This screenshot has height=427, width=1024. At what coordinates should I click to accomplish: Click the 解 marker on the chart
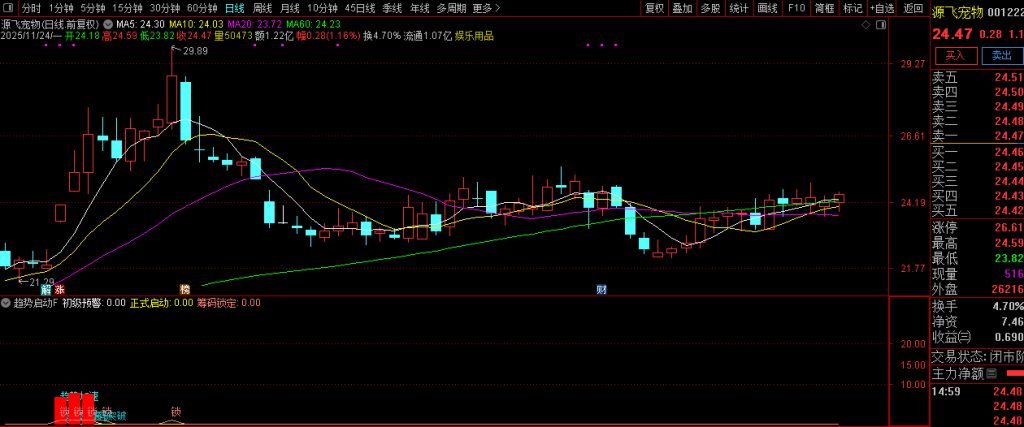pyautogui.click(x=46, y=289)
